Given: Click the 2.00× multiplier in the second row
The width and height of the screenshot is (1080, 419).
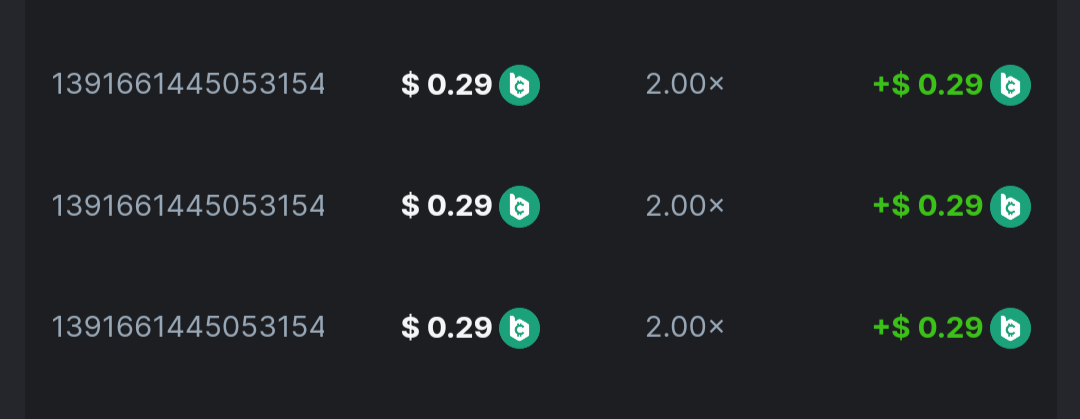Looking at the screenshot, I should 684,206.
